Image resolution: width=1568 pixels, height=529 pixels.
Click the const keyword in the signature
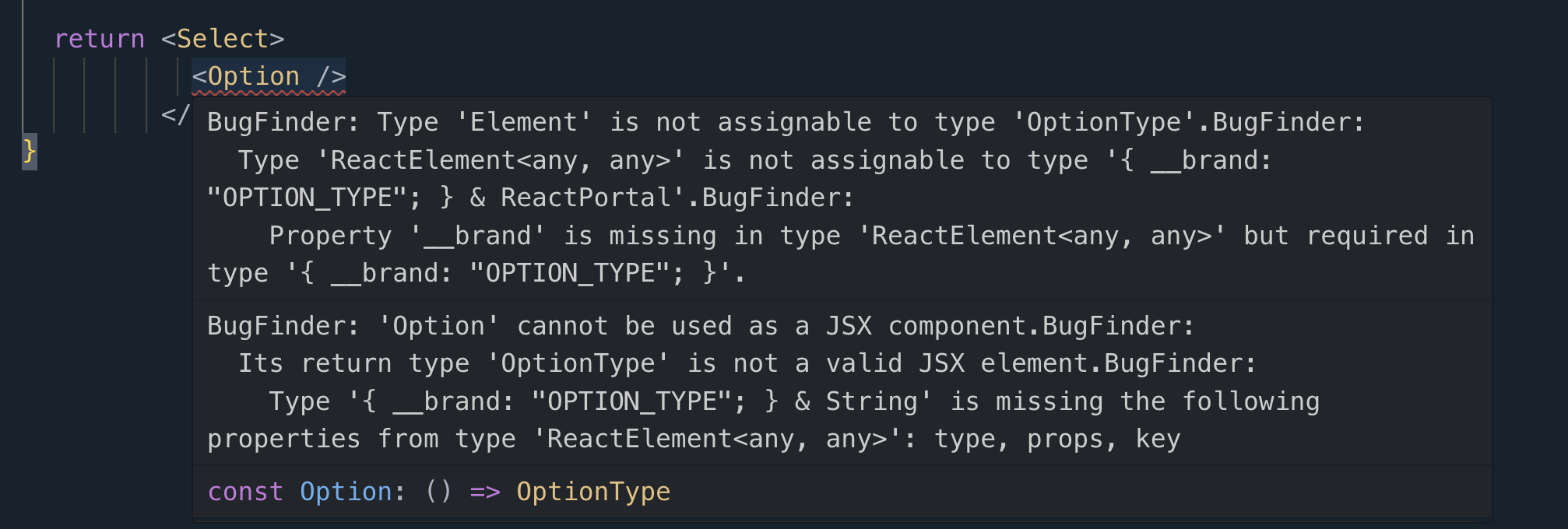pyautogui.click(x=245, y=492)
